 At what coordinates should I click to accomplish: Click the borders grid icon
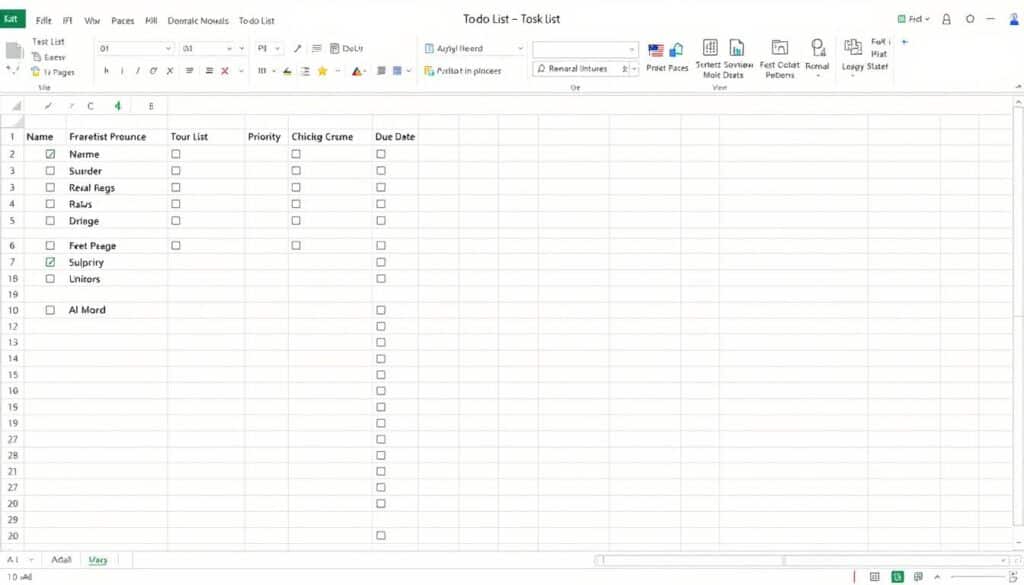pyautogui.click(x=262, y=71)
